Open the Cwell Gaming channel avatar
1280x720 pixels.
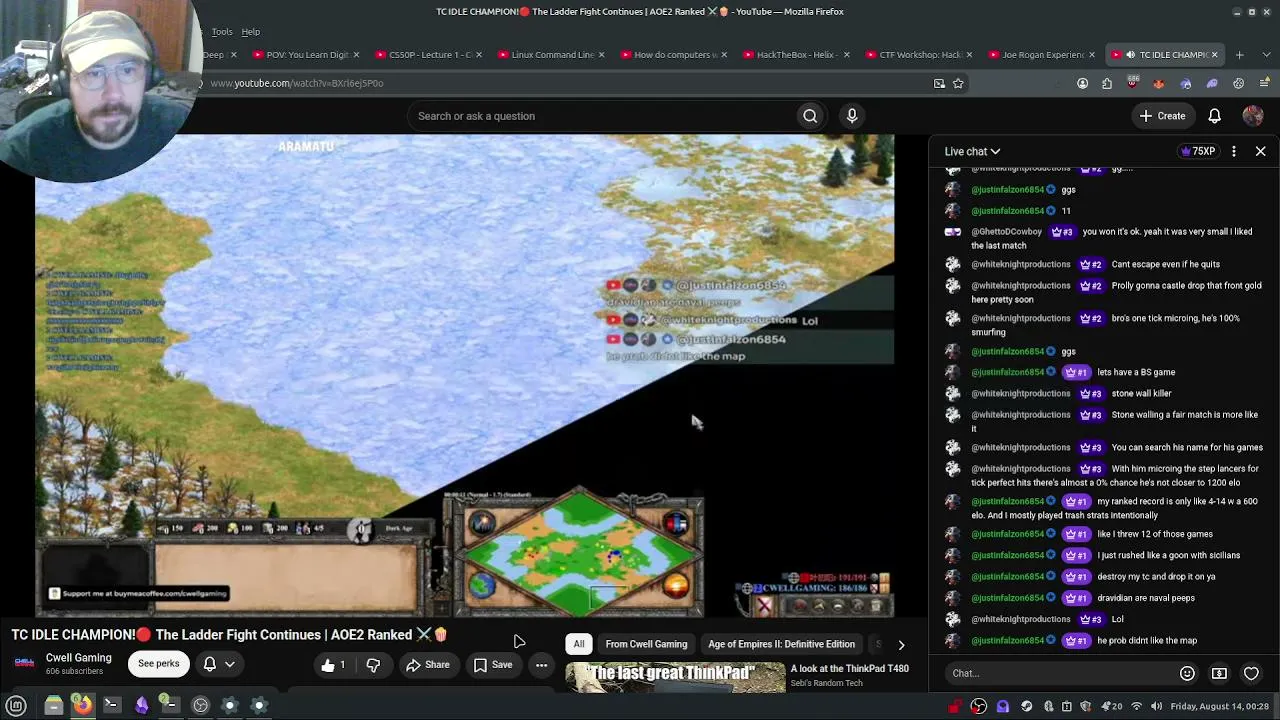[x=24, y=664]
